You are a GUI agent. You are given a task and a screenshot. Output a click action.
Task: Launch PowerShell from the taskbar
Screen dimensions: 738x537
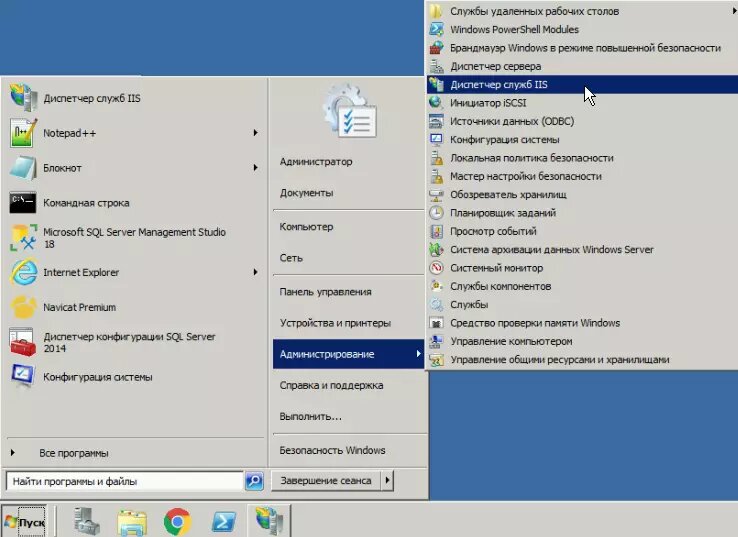[x=224, y=521]
